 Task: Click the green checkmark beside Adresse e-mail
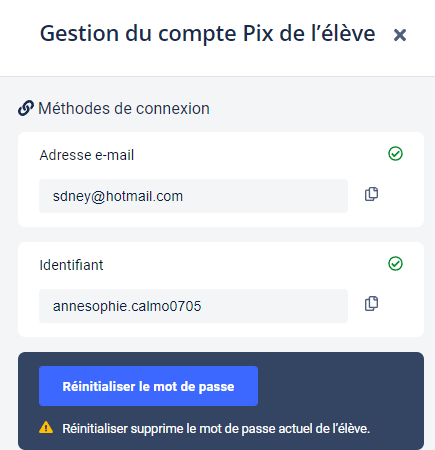tap(395, 154)
